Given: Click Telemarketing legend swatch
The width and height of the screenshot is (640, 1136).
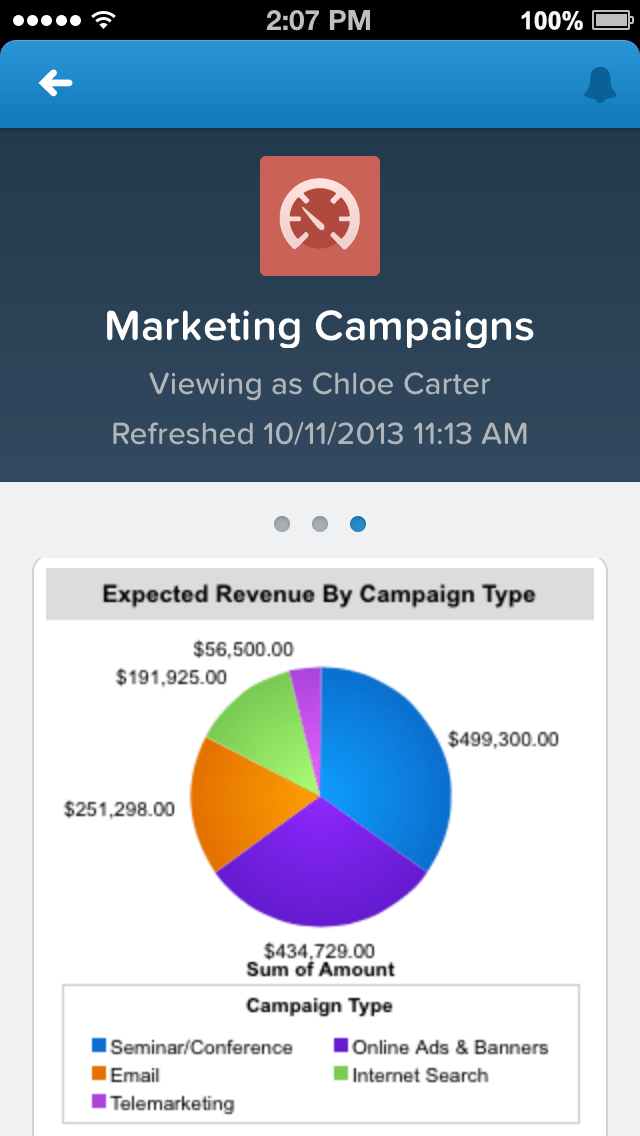Looking at the screenshot, I should coord(99,1103).
